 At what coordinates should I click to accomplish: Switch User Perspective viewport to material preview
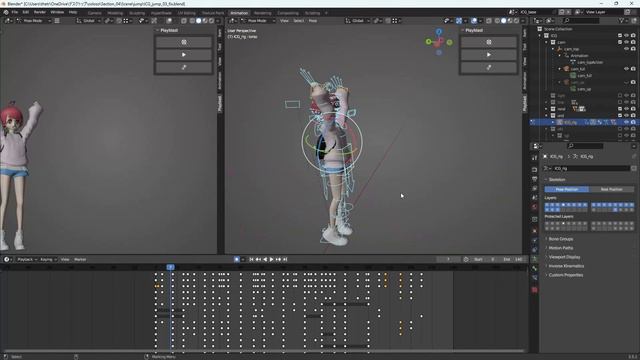tap(510, 21)
